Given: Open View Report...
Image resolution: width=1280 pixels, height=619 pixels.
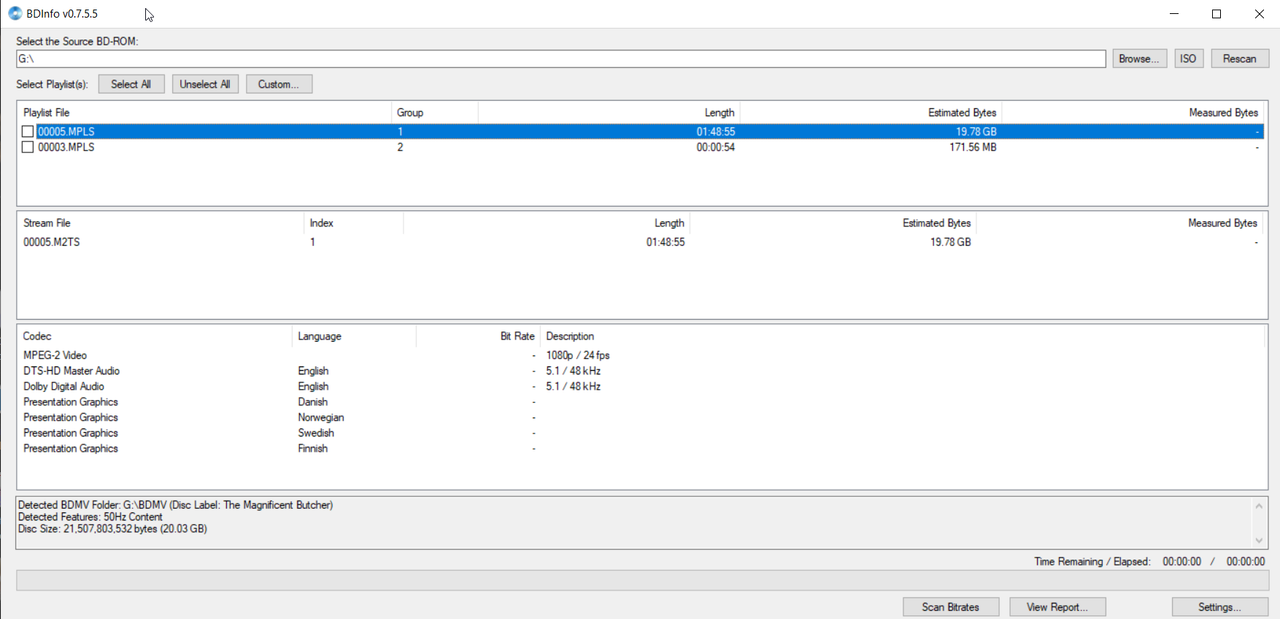Looking at the screenshot, I should 1057,607.
